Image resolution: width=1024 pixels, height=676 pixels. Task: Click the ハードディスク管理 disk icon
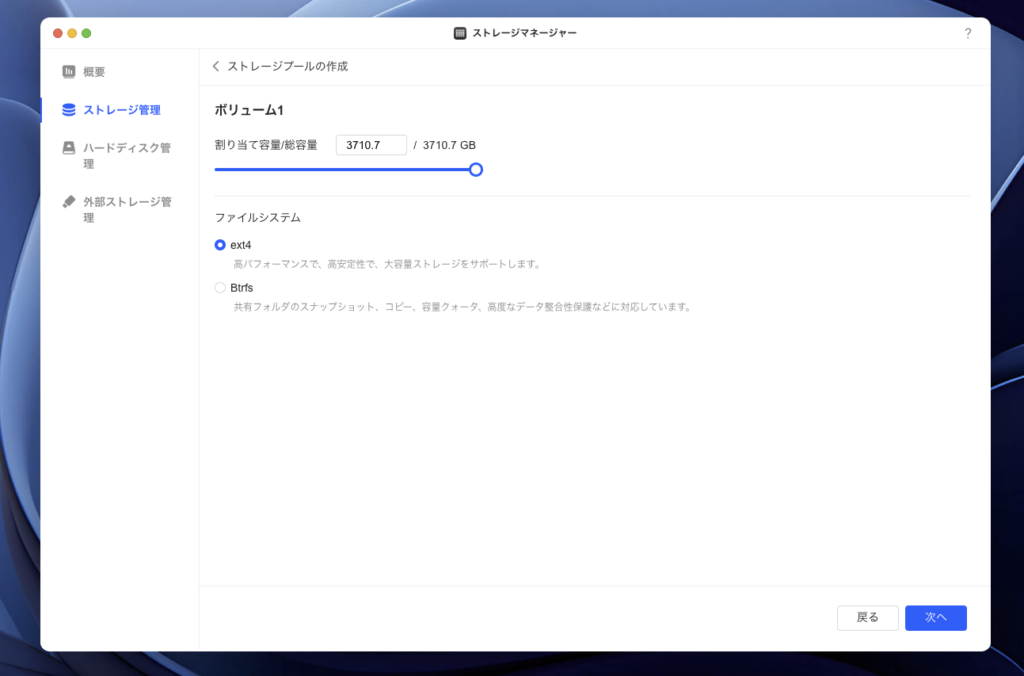[x=69, y=148]
